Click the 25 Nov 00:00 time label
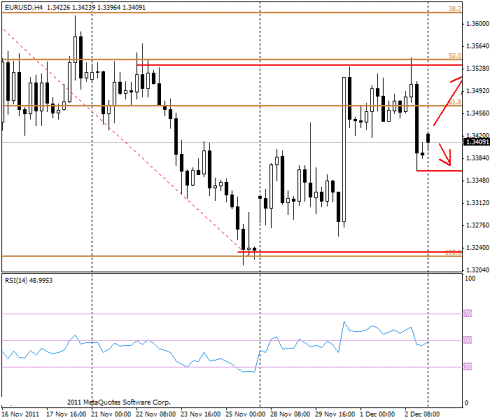The height and width of the screenshot is (420, 490). pos(245,414)
